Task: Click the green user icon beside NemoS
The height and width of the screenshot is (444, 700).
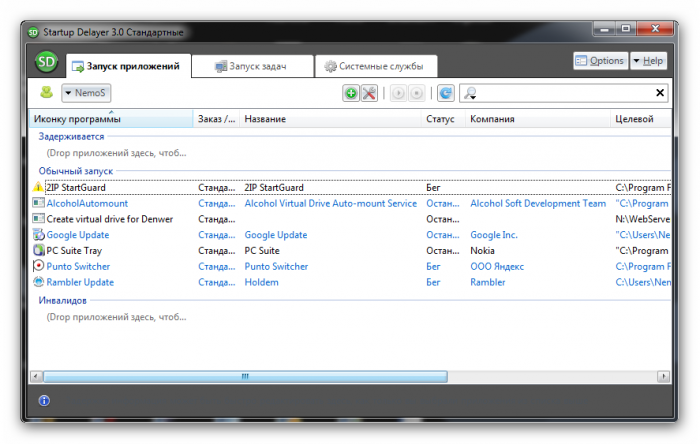Action: [x=46, y=93]
